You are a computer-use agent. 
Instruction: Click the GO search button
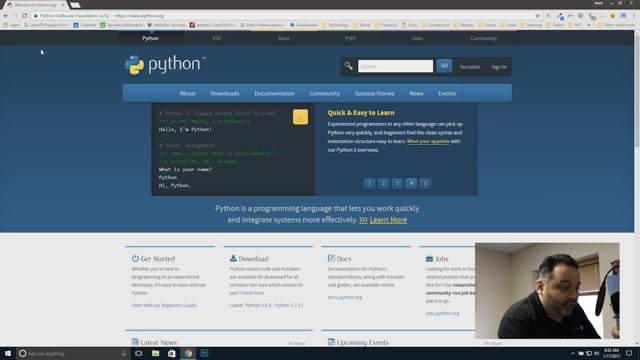444,66
